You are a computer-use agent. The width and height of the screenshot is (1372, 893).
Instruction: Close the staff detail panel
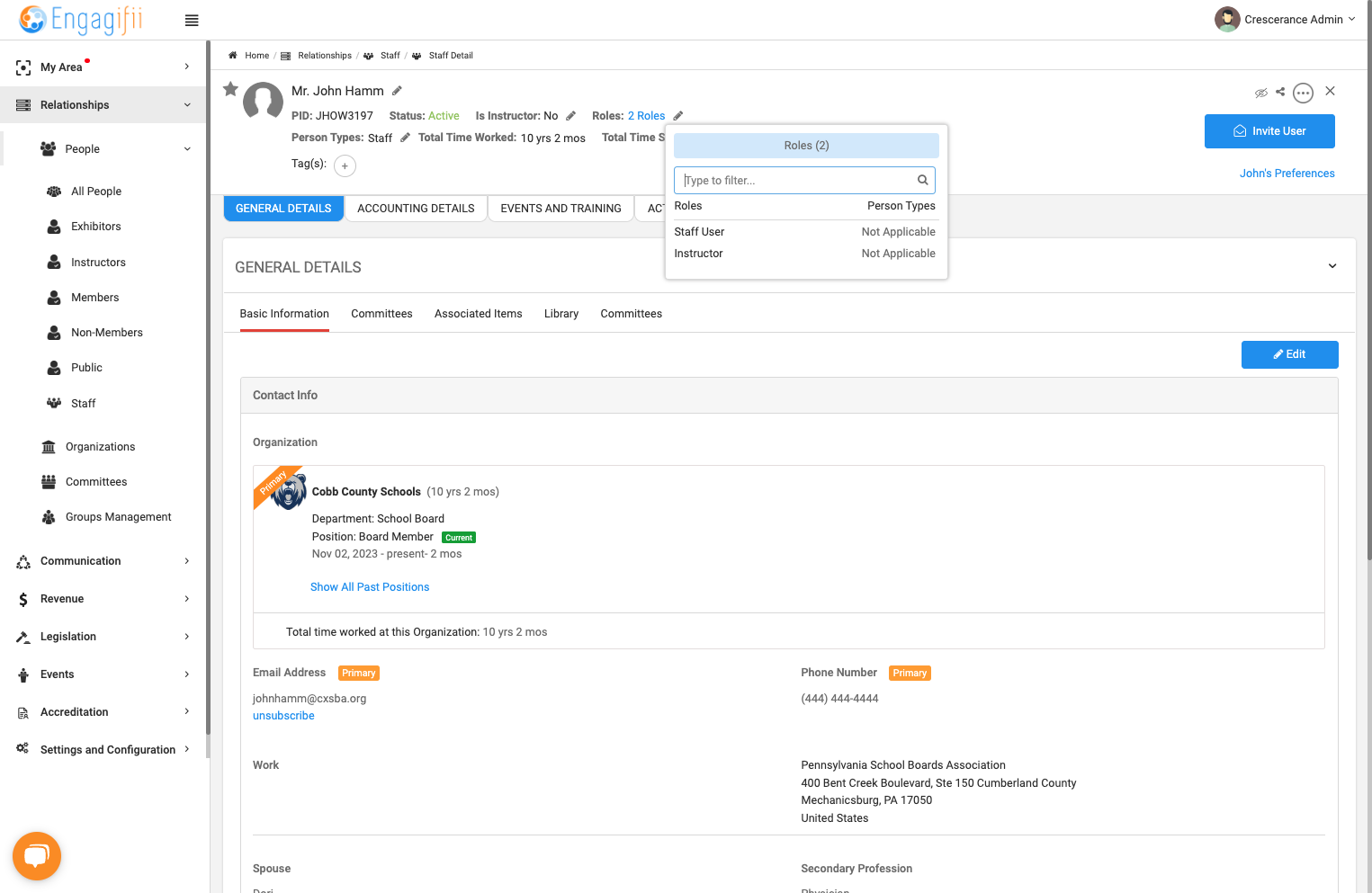click(x=1330, y=91)
